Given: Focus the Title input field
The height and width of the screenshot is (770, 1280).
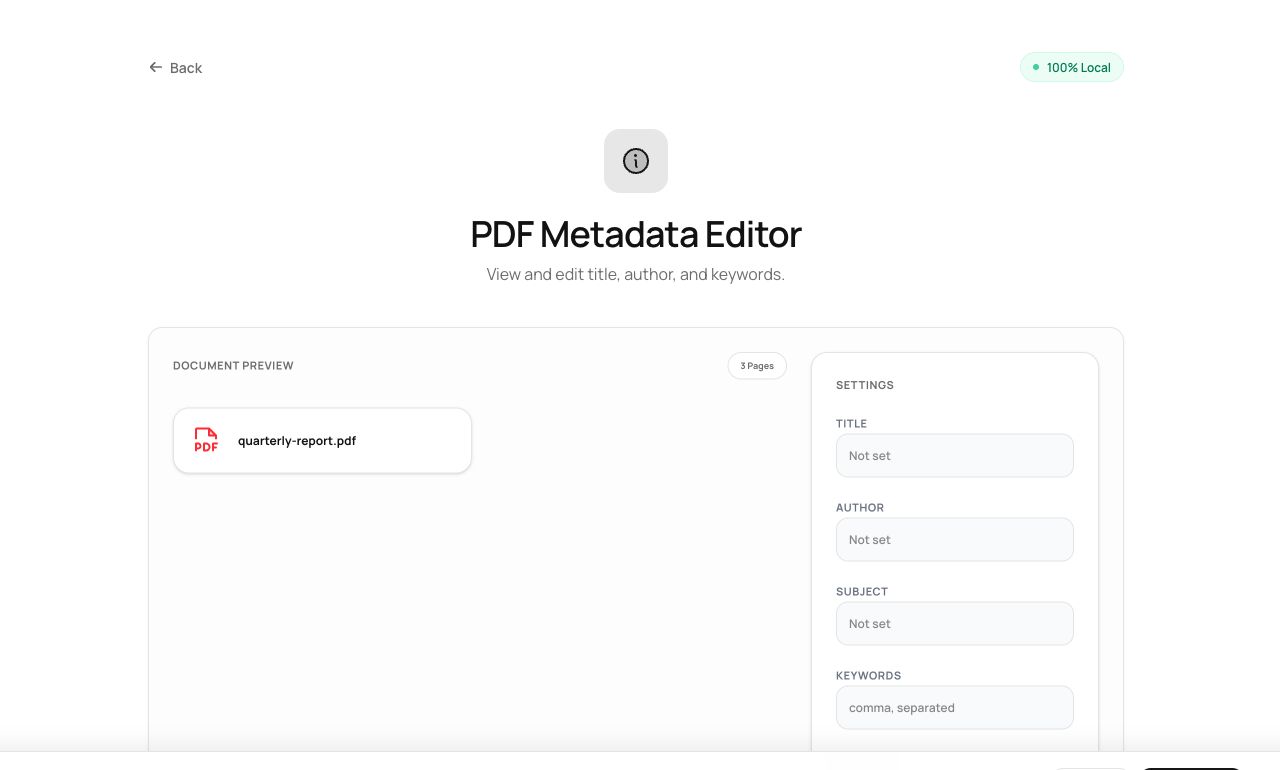Looking at the screenshot, I should click(x=955, y=455).
